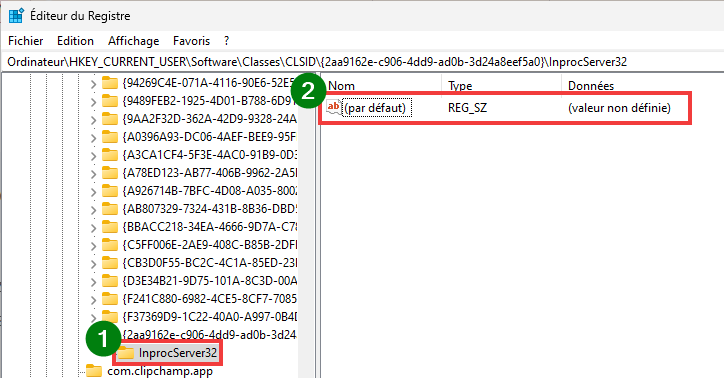Click folder icon of {9489FEB2-1925-4D01 key

click(x=109, y=101)
